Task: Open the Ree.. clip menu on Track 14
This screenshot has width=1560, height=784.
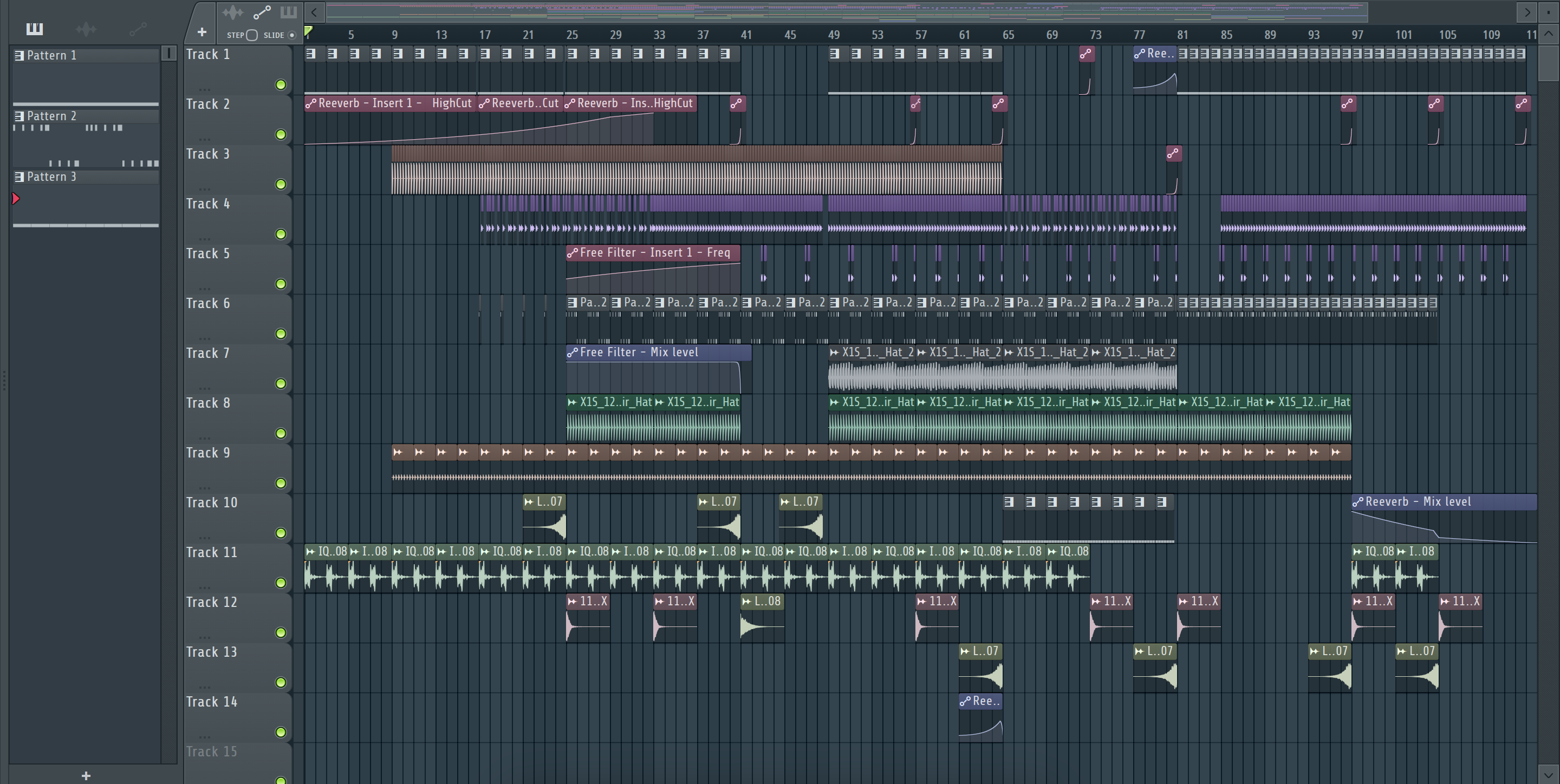Action: click(x=965, y=701)
